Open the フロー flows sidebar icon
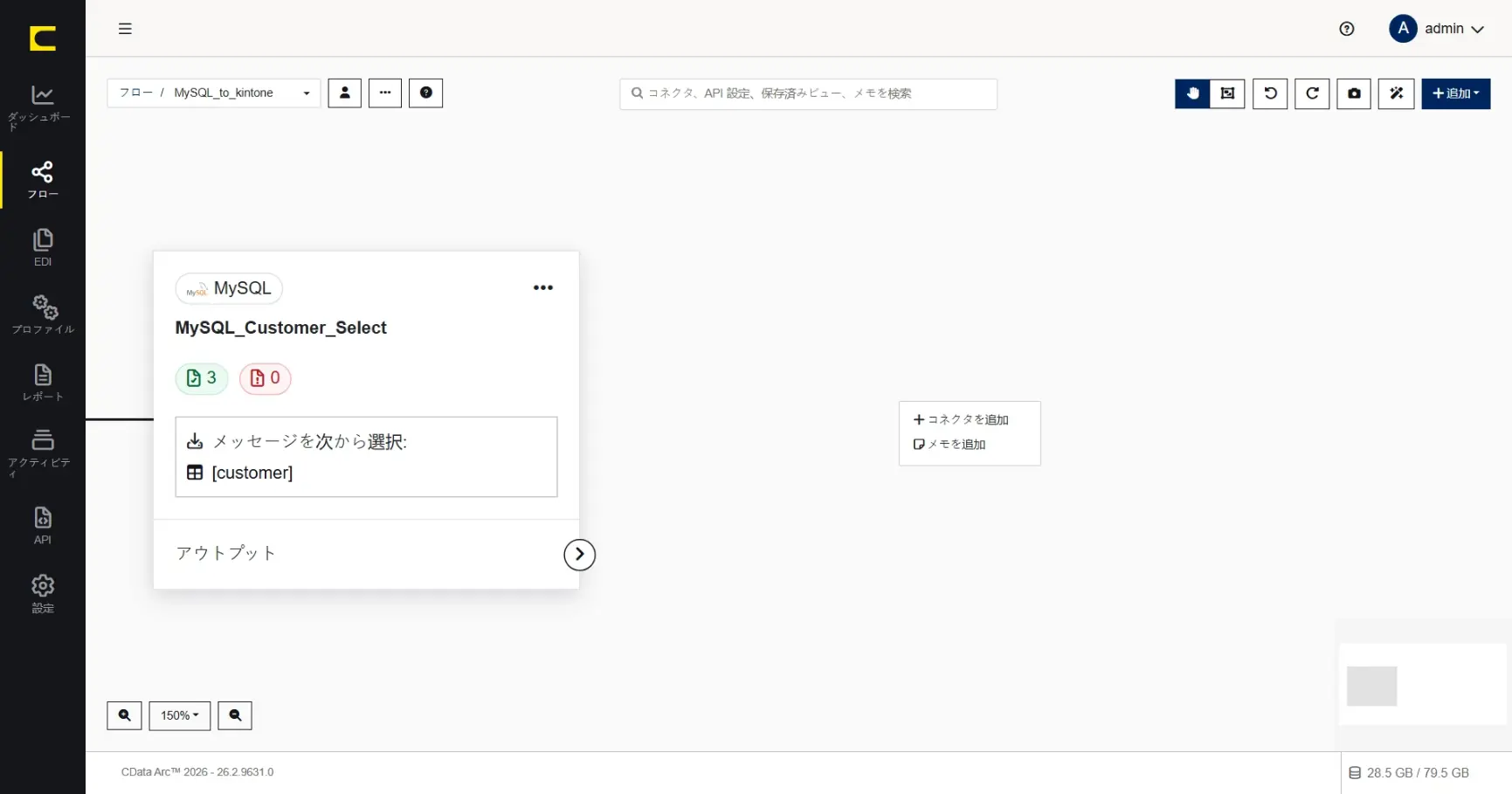Viewport: 1512px width, 794px height. point(42,180)
